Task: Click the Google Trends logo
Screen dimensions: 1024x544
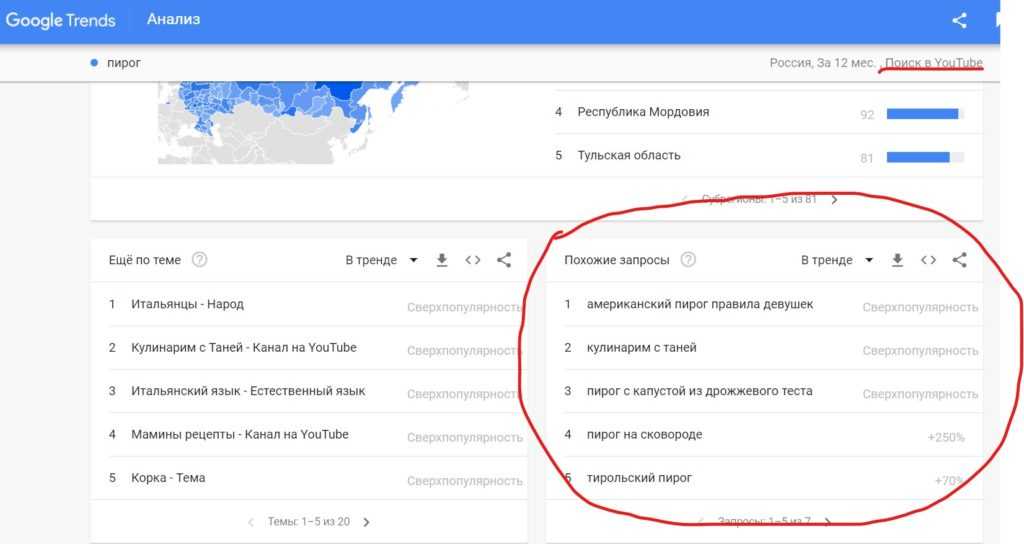Action: (x=60, y=20)
